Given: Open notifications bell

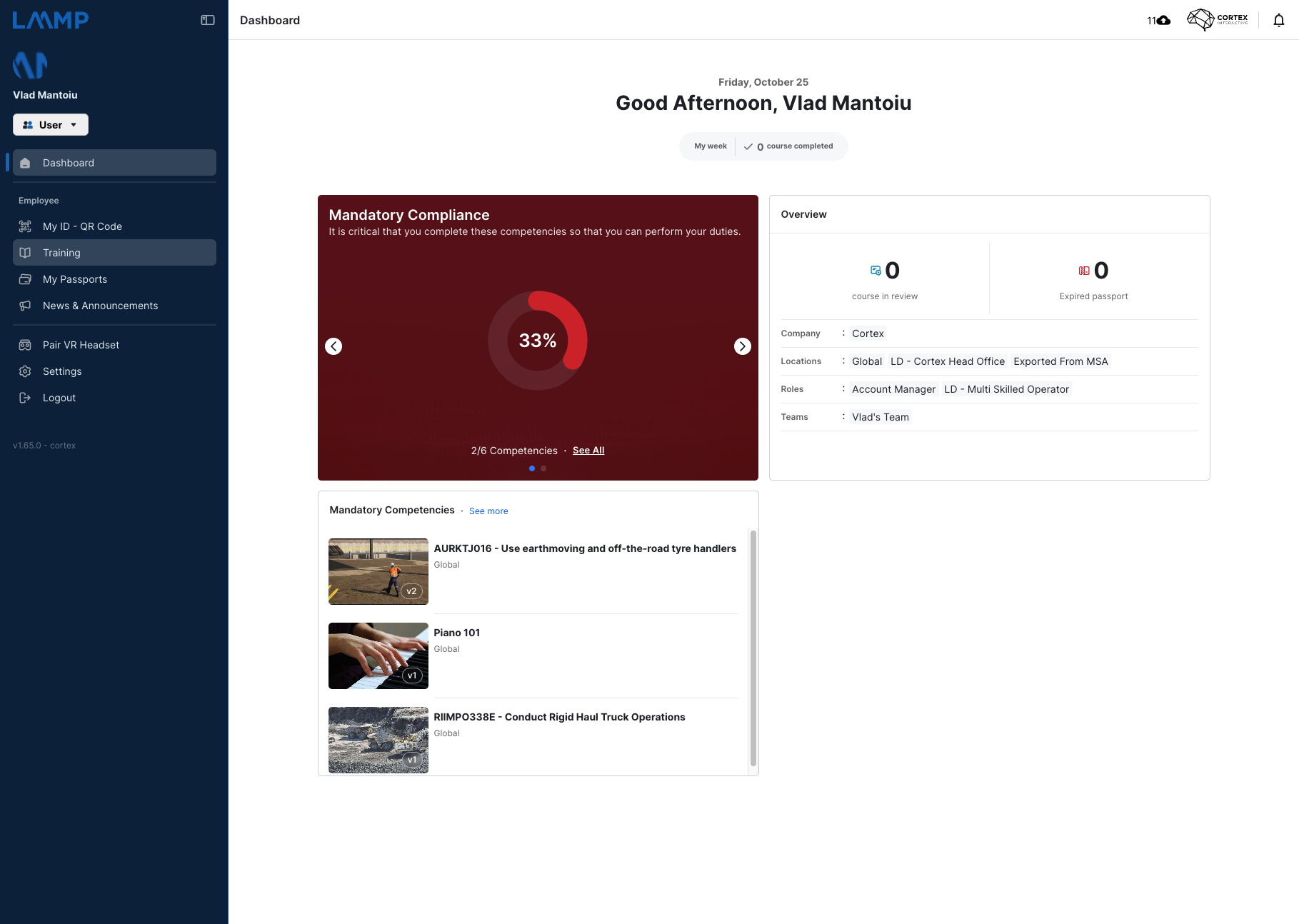Looking at the screenshot, I should pyautogui.click(x=1279, y=20).
